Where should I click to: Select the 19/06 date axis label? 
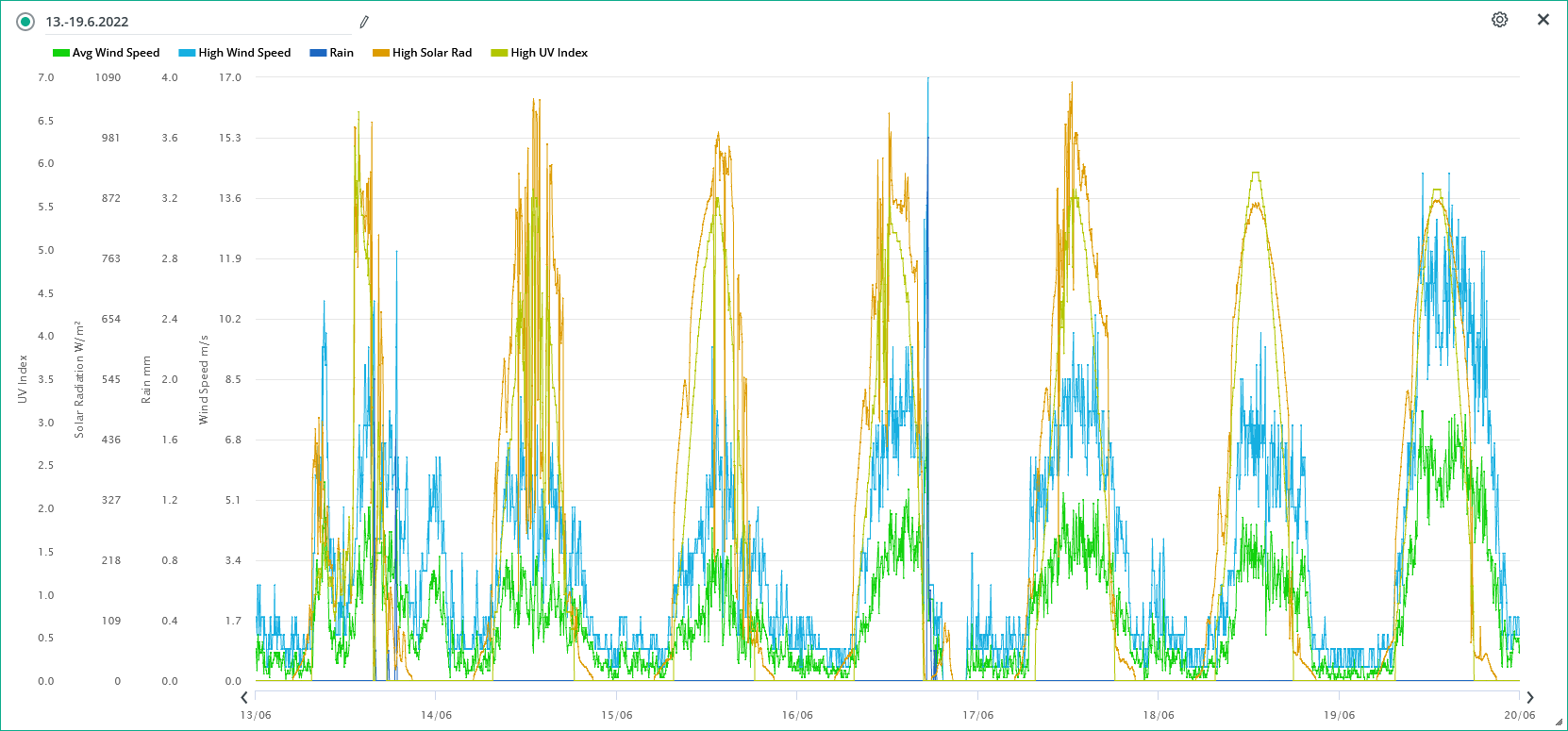[x=1339, y=715]
